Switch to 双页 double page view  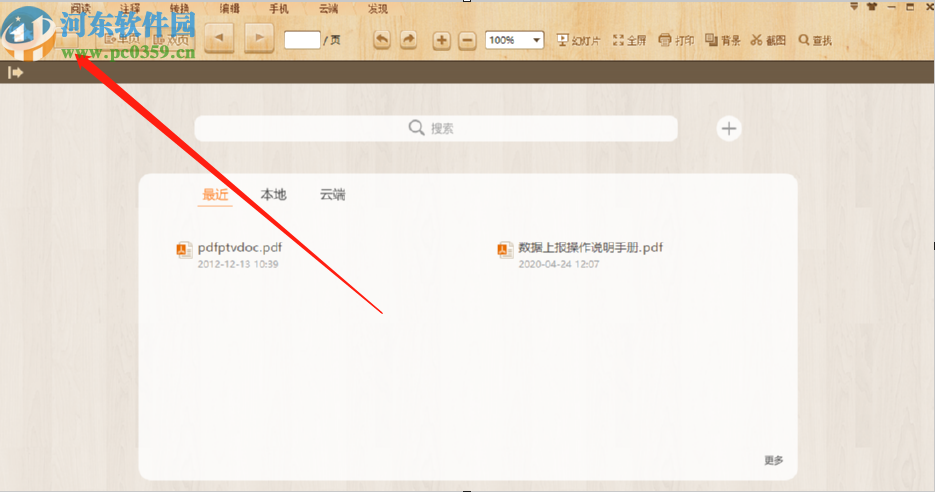(x=171, y=39)
